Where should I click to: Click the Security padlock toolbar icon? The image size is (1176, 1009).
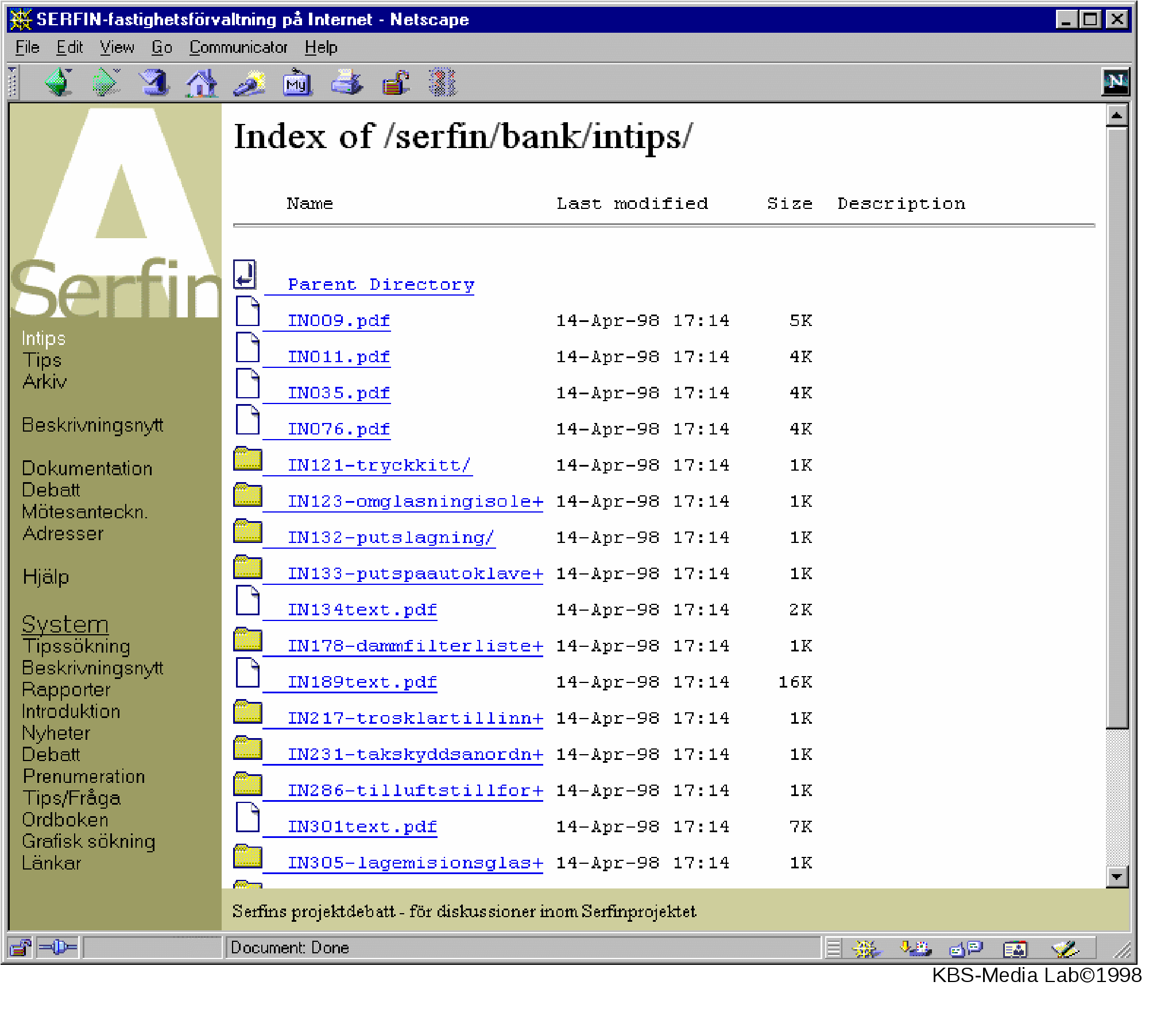[x=395, y=82]
